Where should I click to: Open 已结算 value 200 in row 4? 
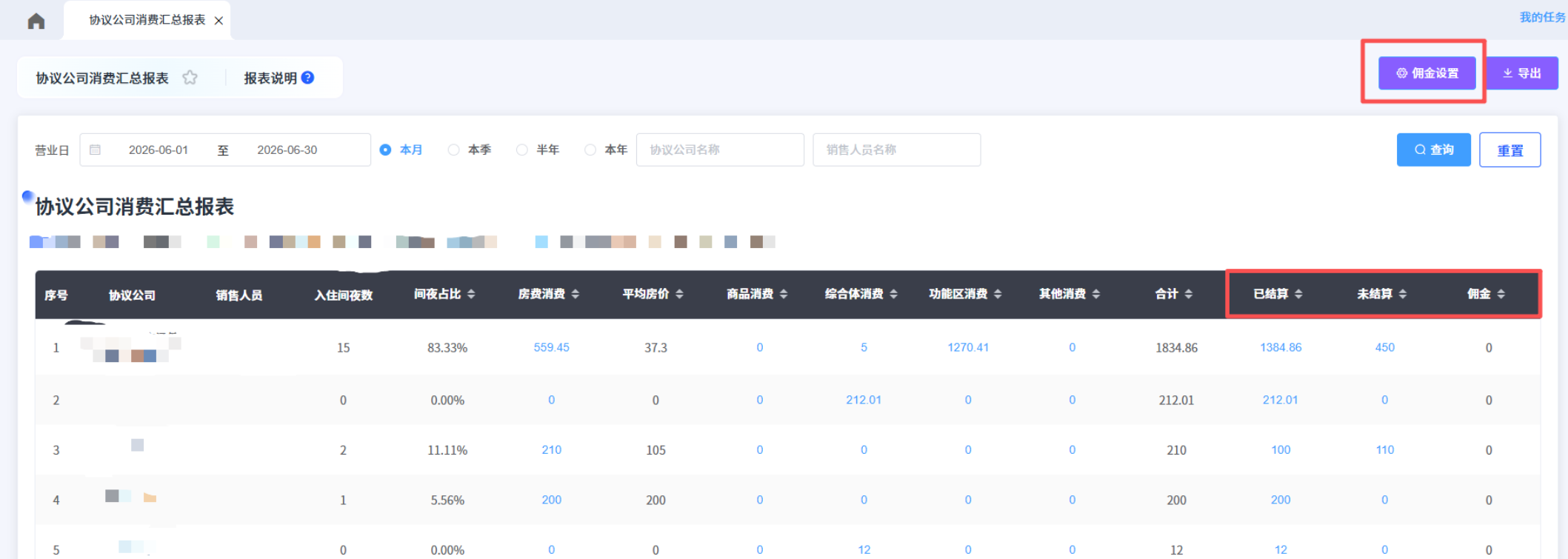pyautogui.click(x=1281, y=500)
